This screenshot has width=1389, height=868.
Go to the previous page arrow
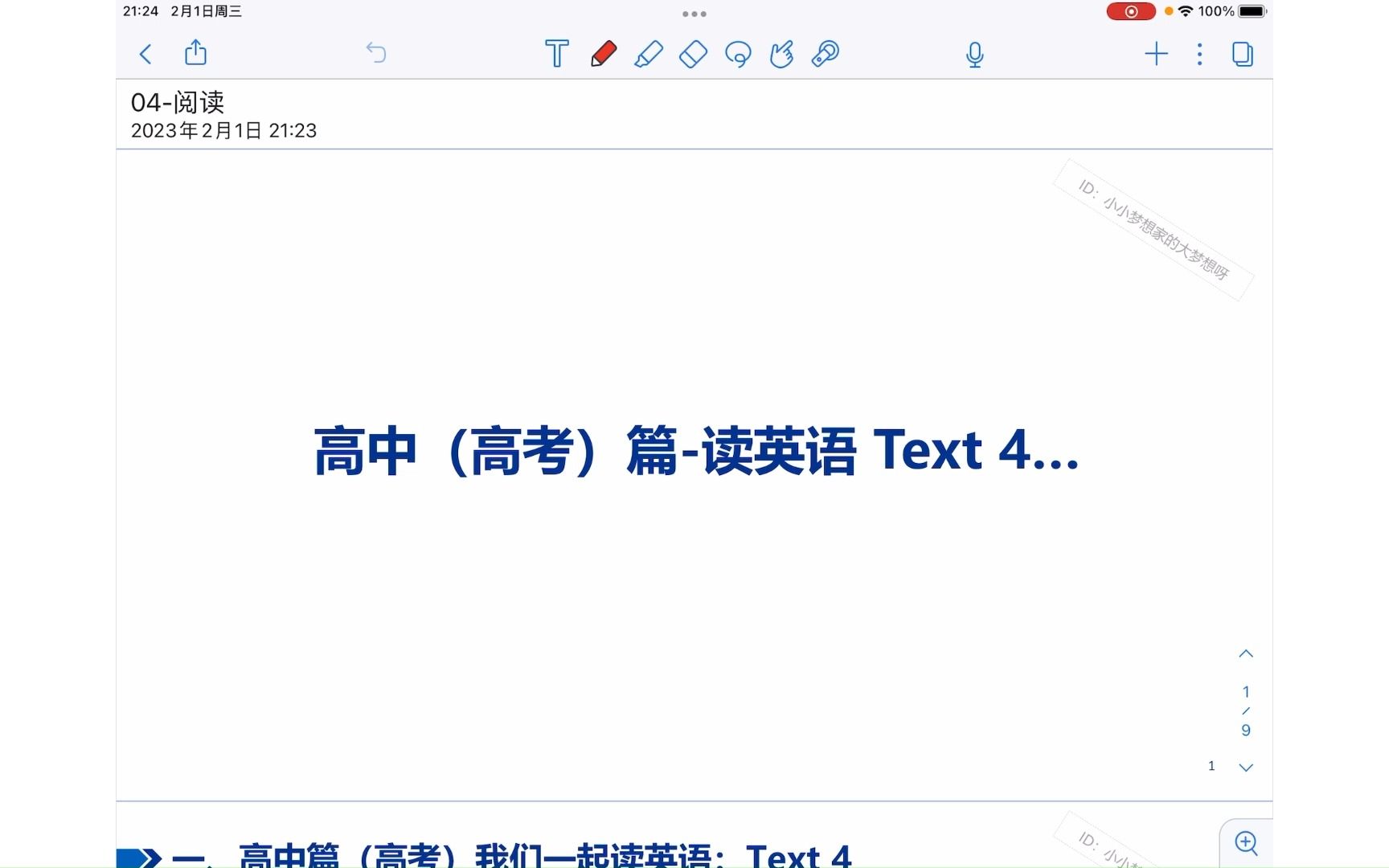click(x=1246, y=653)
